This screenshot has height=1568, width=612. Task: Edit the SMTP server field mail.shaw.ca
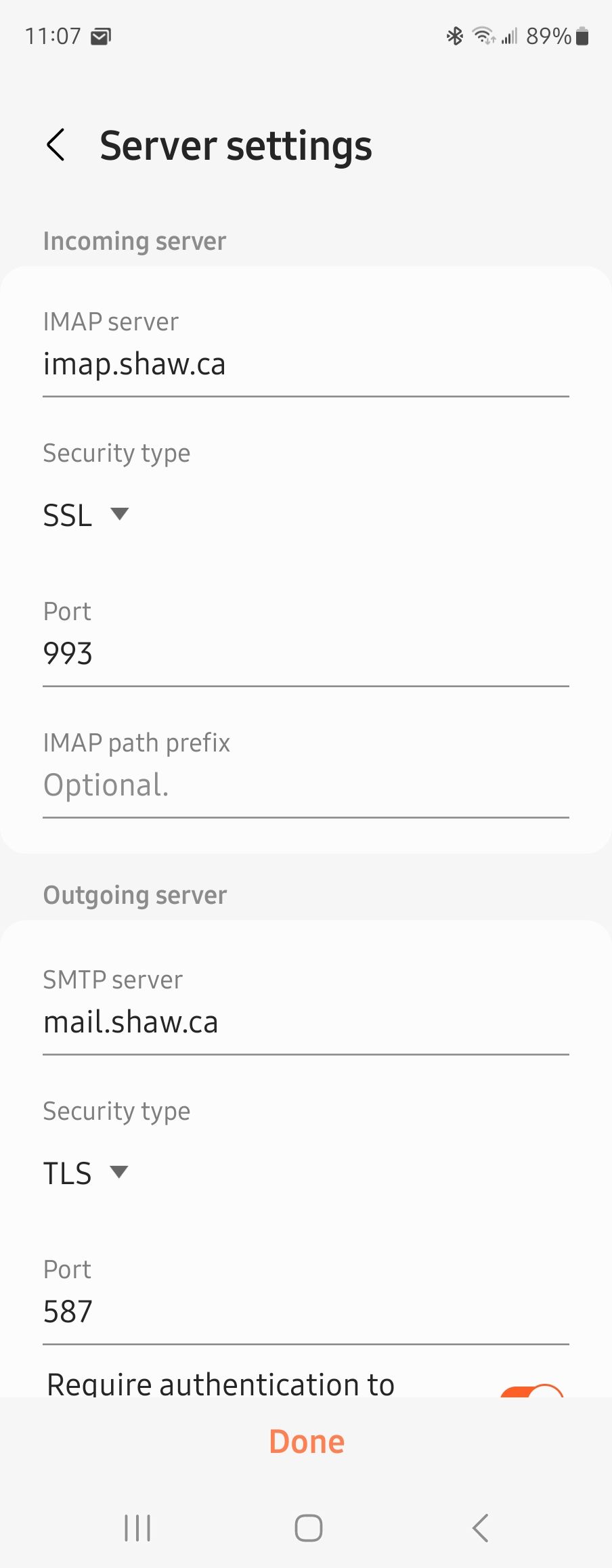[x=305, y=1022]
